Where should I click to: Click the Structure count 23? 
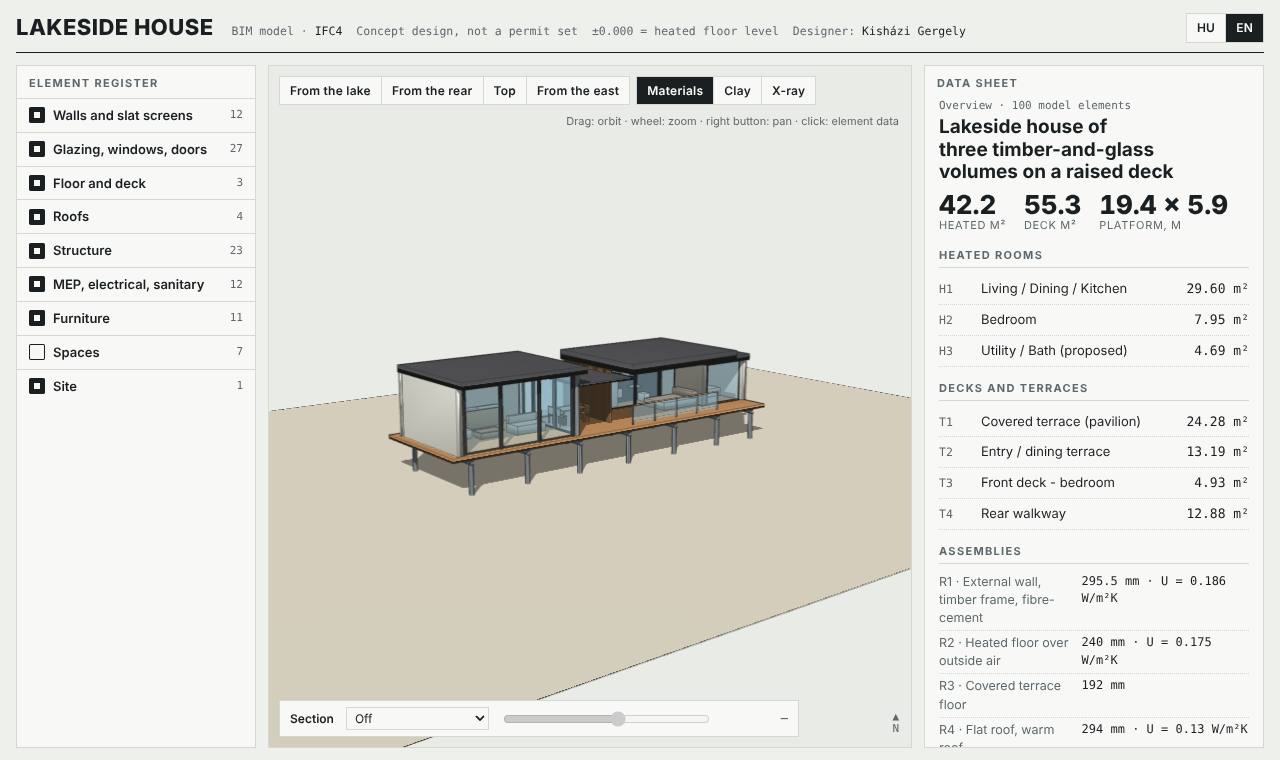tap(236, 250)
